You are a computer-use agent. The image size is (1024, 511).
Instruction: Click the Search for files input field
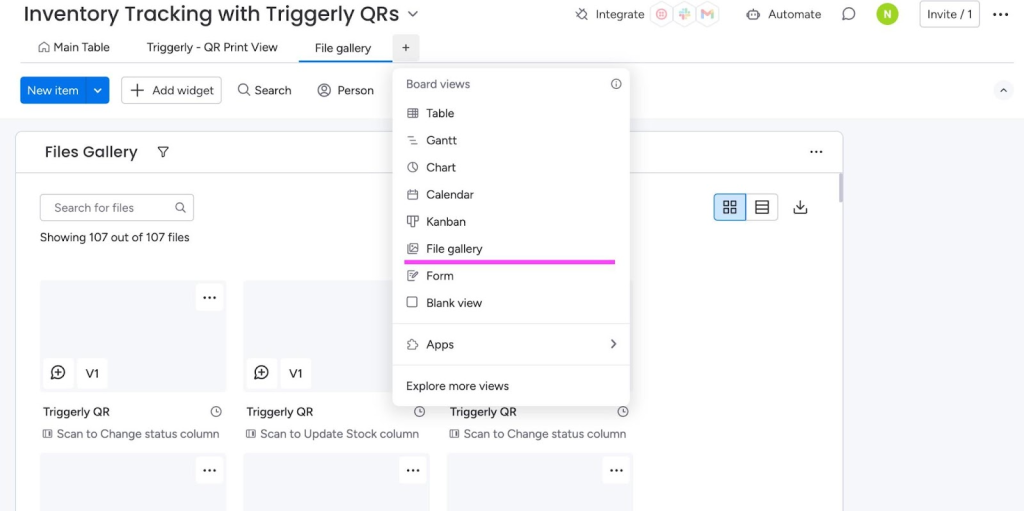tap(110, 208)
